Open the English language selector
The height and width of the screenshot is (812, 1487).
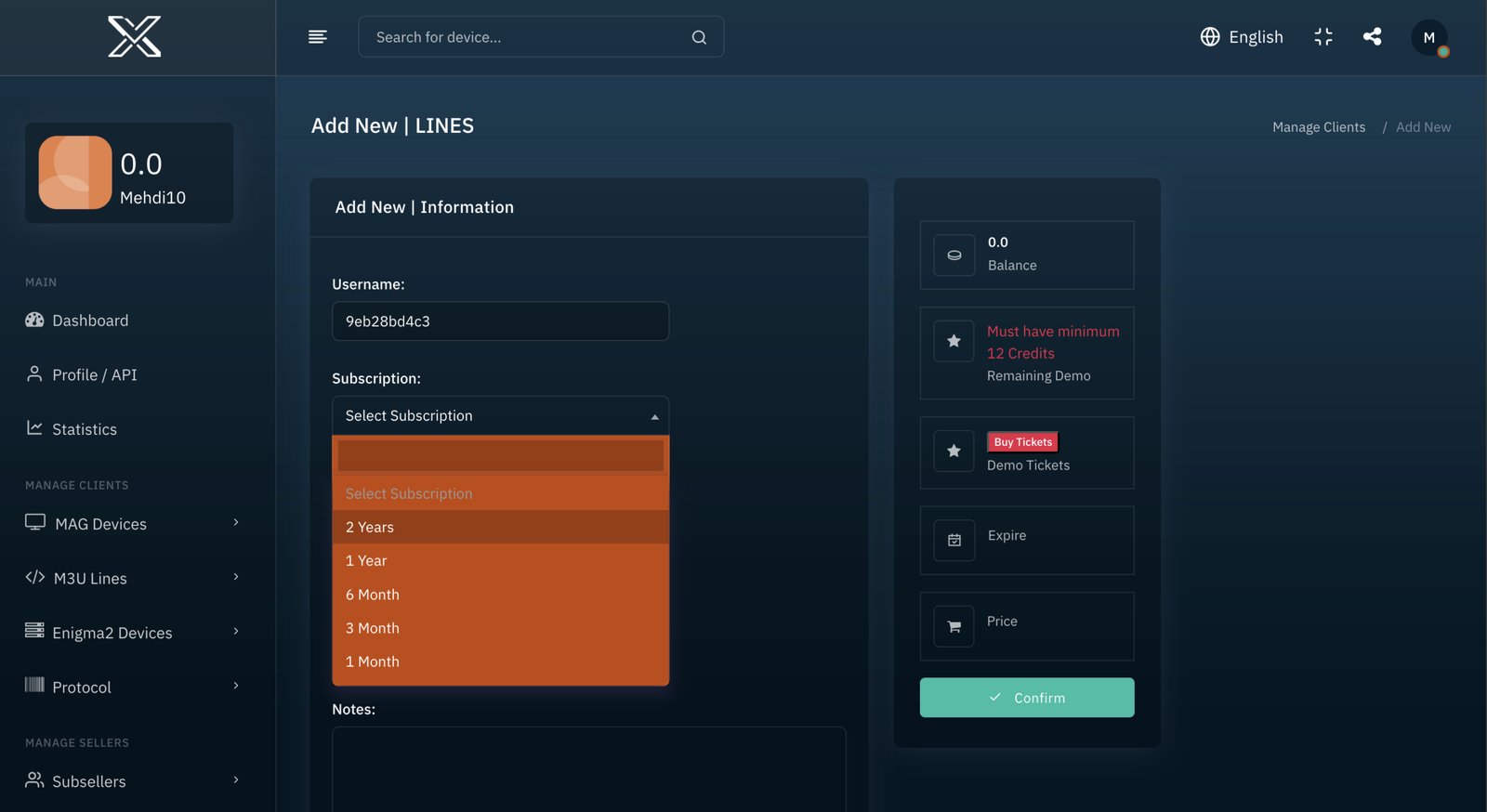click(1242, 37)
